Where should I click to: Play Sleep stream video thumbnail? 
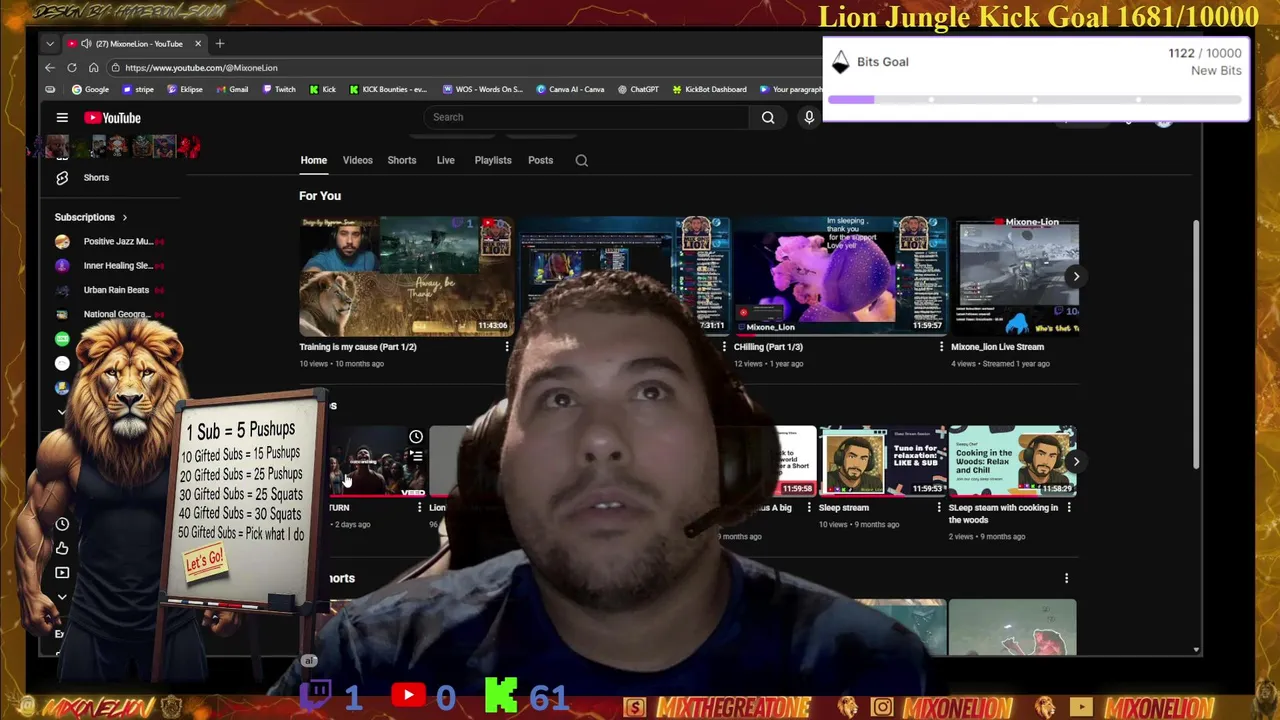pos(882,461)
